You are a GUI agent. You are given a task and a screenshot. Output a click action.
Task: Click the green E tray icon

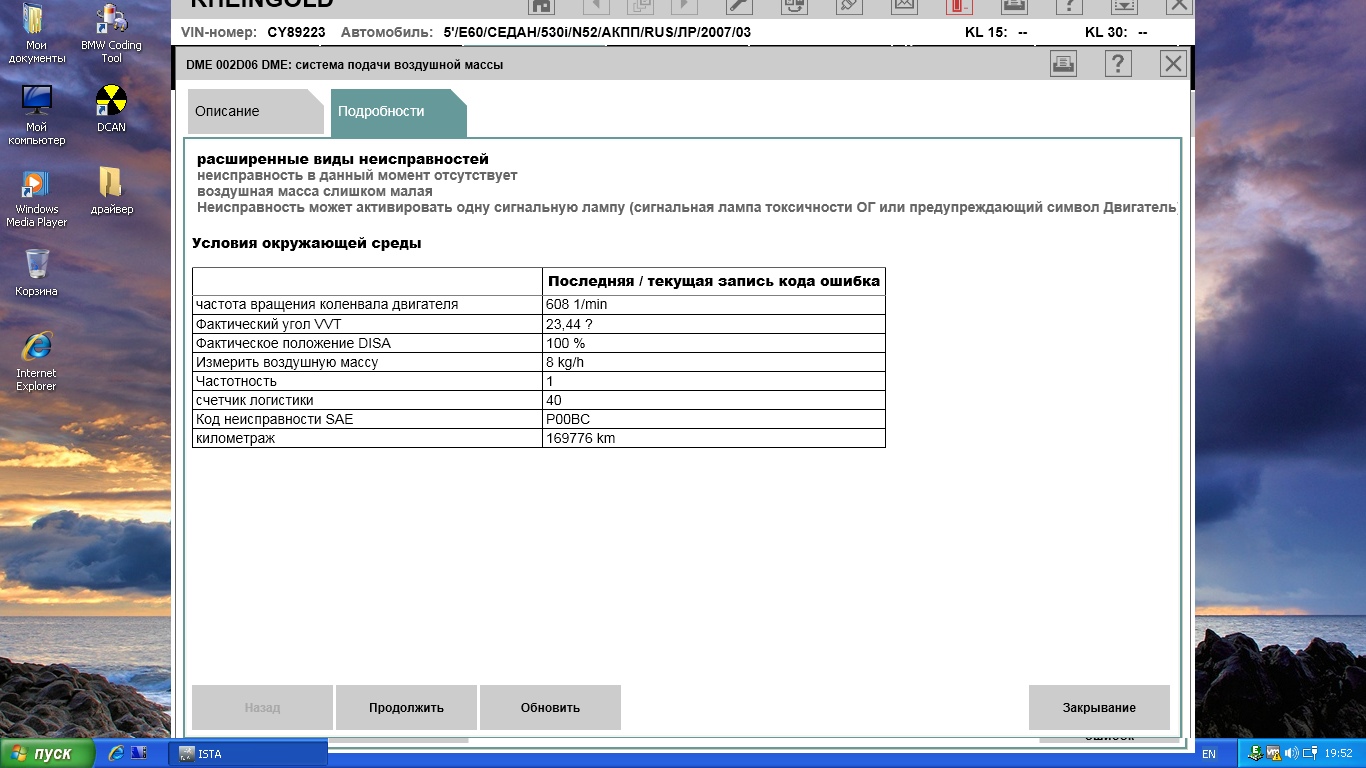tap(1257, 753)
